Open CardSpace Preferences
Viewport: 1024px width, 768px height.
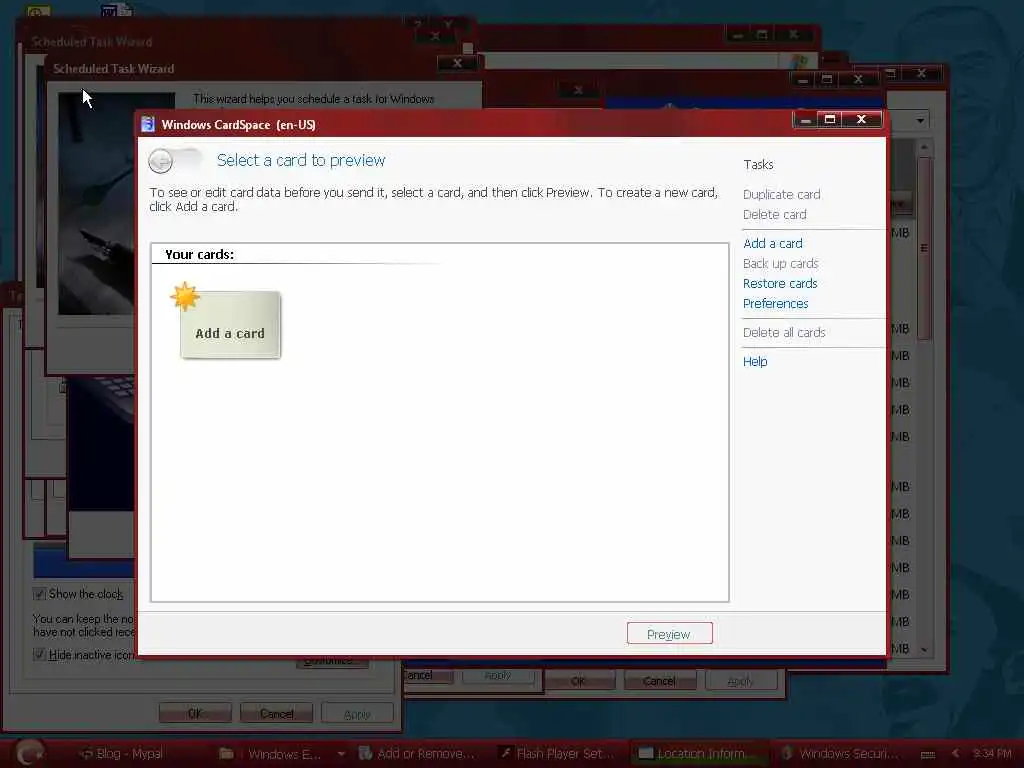[x=775, y=304]
